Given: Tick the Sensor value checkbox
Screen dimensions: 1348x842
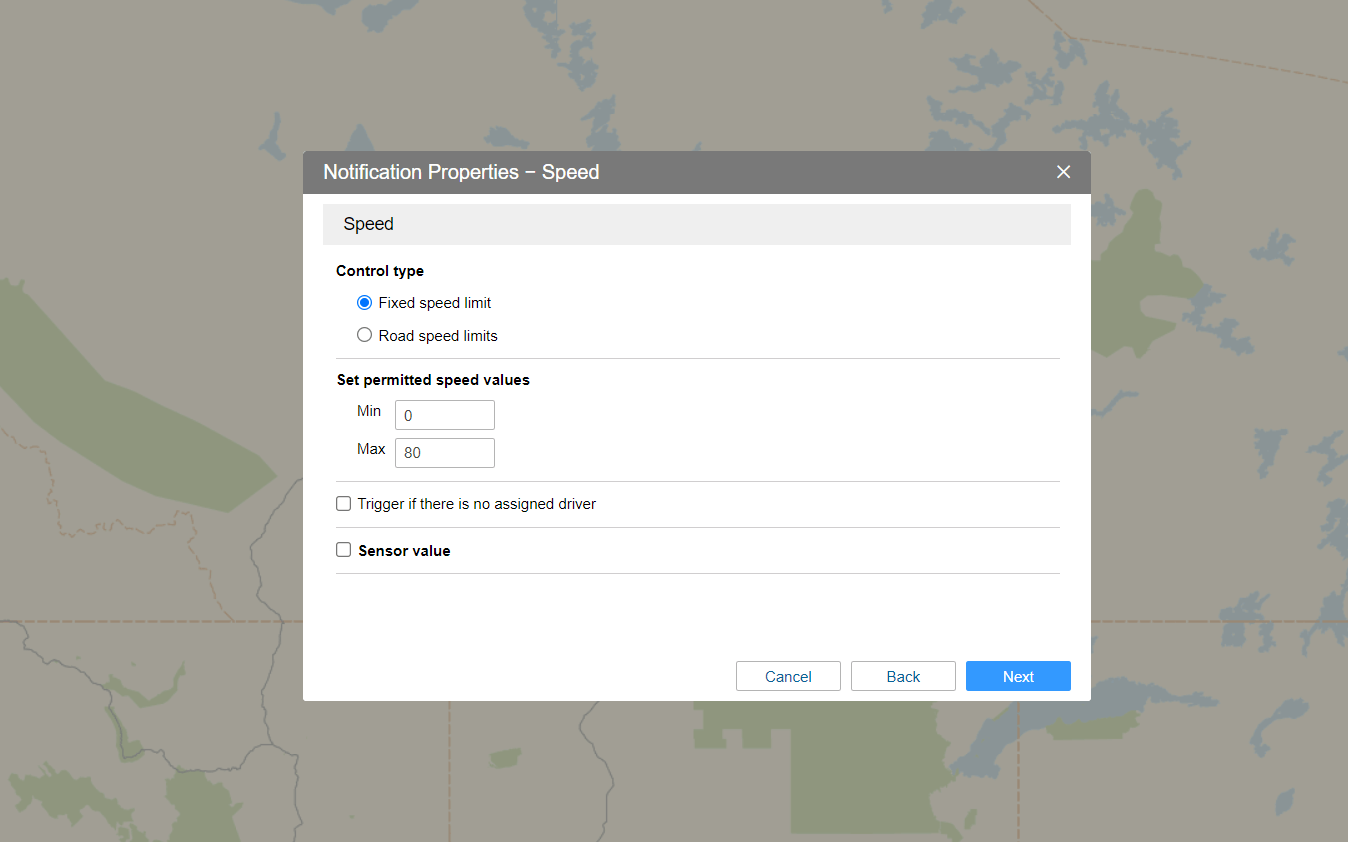Looking at the screenshot, I should pyautogui.click(x=344, y=550).
